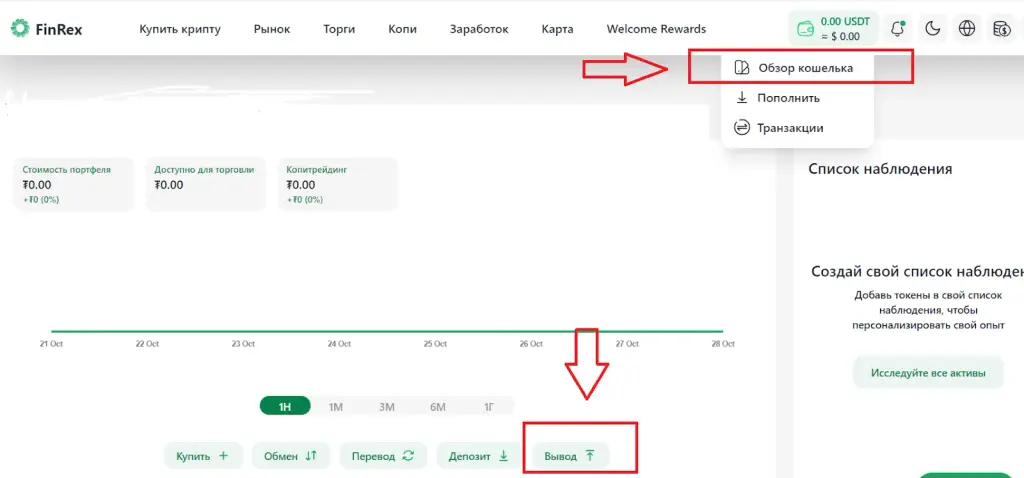Go to Рынок menu

[272, 29]
